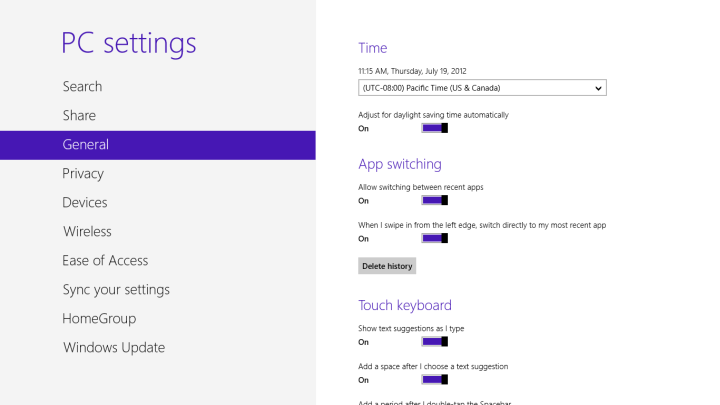Open the Search settings category
Viewport: 720px width, 405px height.
click(x=82, y=87)
